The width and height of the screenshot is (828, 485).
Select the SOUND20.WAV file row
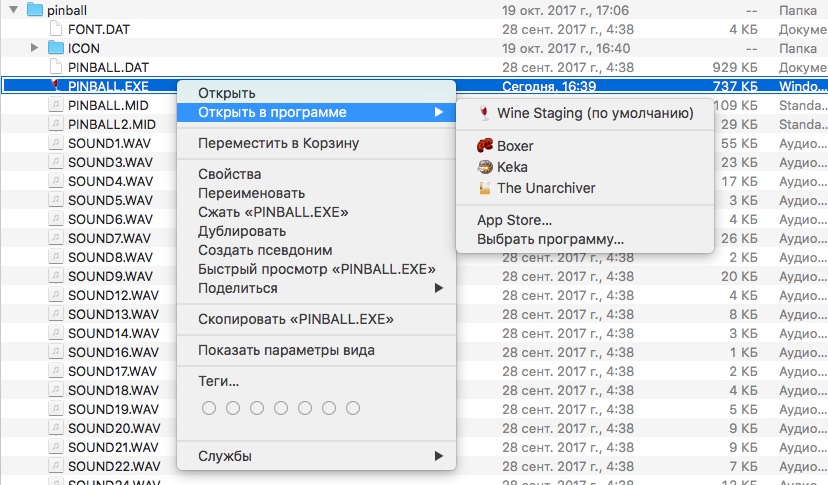point(414,428)
